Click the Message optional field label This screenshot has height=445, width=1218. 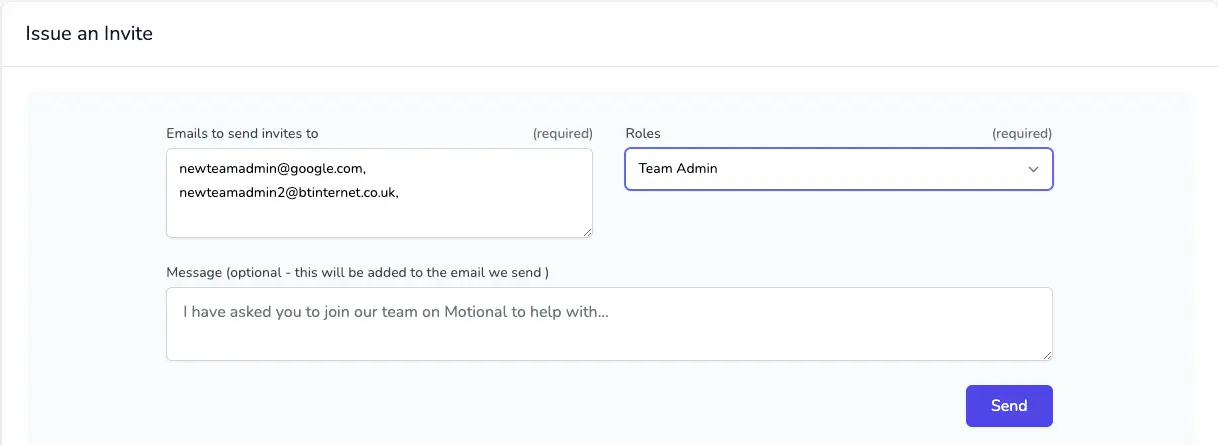pyautogui.click(x=357, y=272)
